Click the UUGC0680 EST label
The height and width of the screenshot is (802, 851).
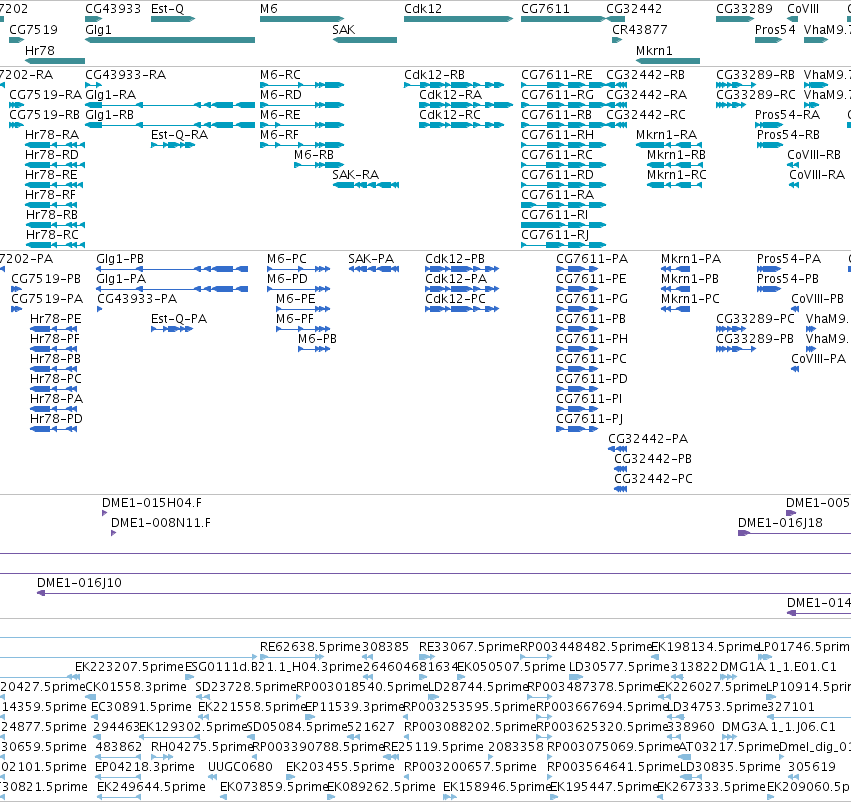pos(240,766)
